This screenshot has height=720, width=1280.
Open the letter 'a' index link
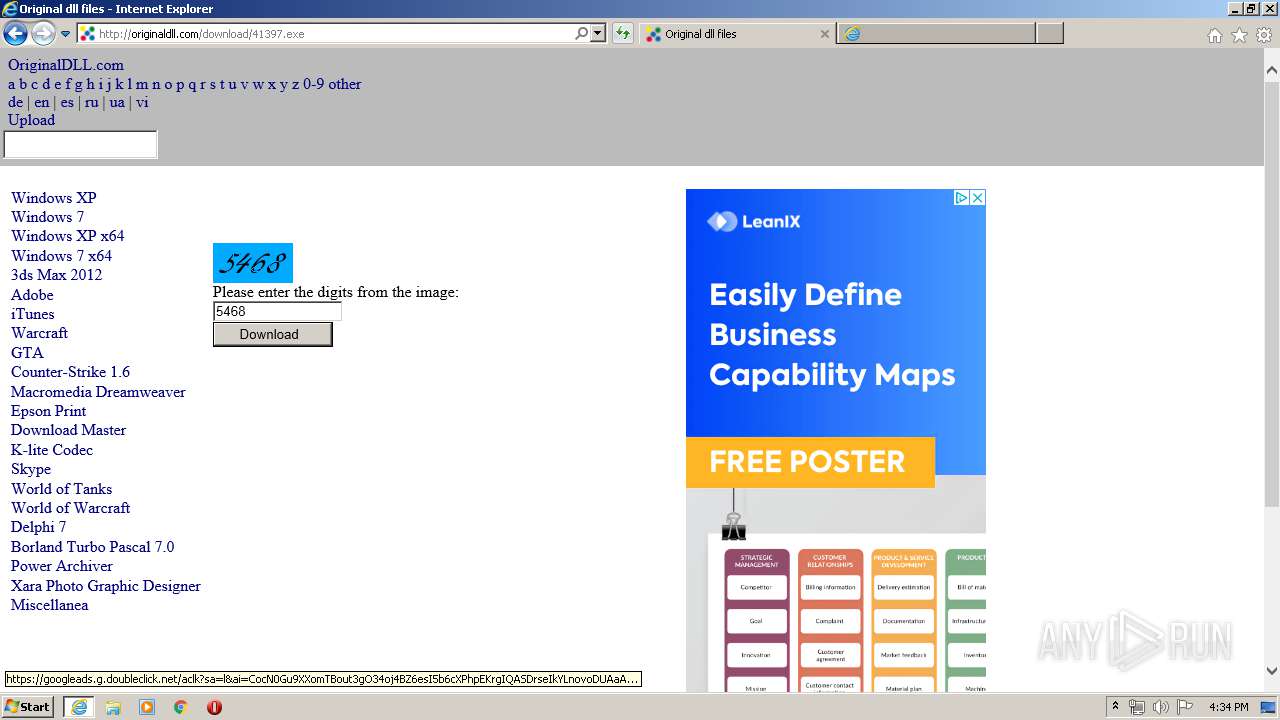pos(12,84)
